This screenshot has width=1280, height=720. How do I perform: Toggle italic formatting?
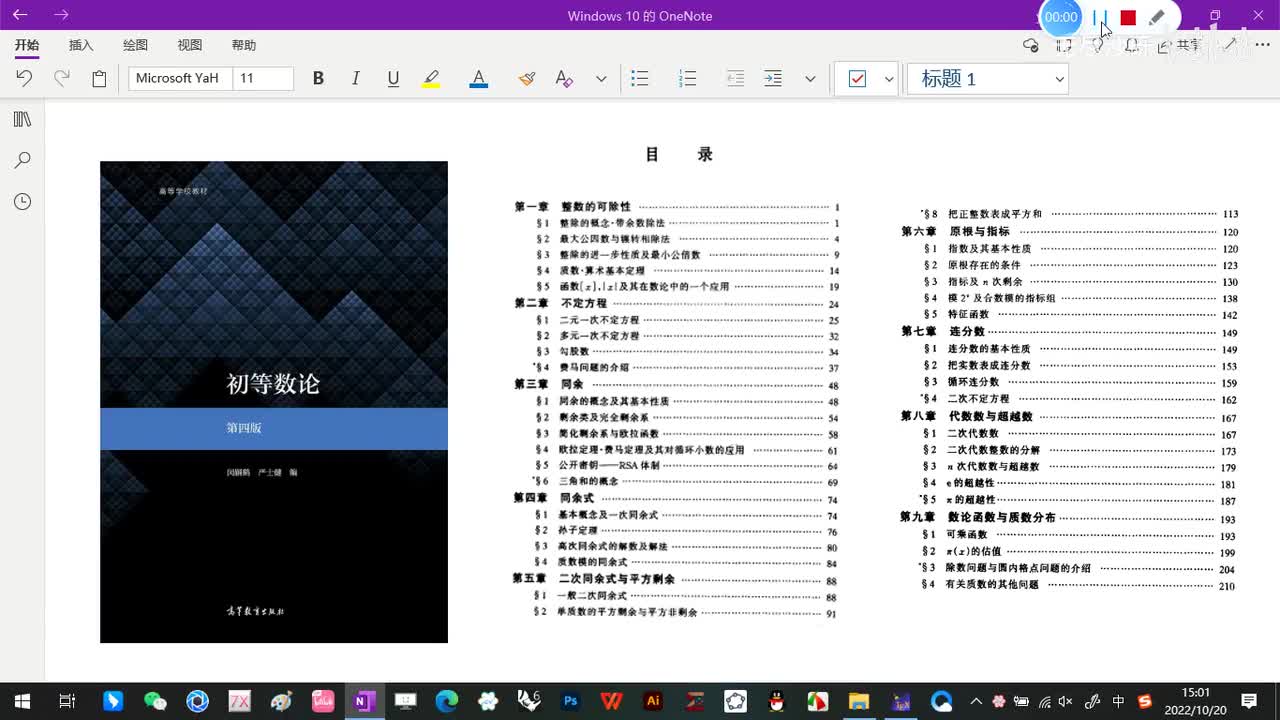(355, 78)
